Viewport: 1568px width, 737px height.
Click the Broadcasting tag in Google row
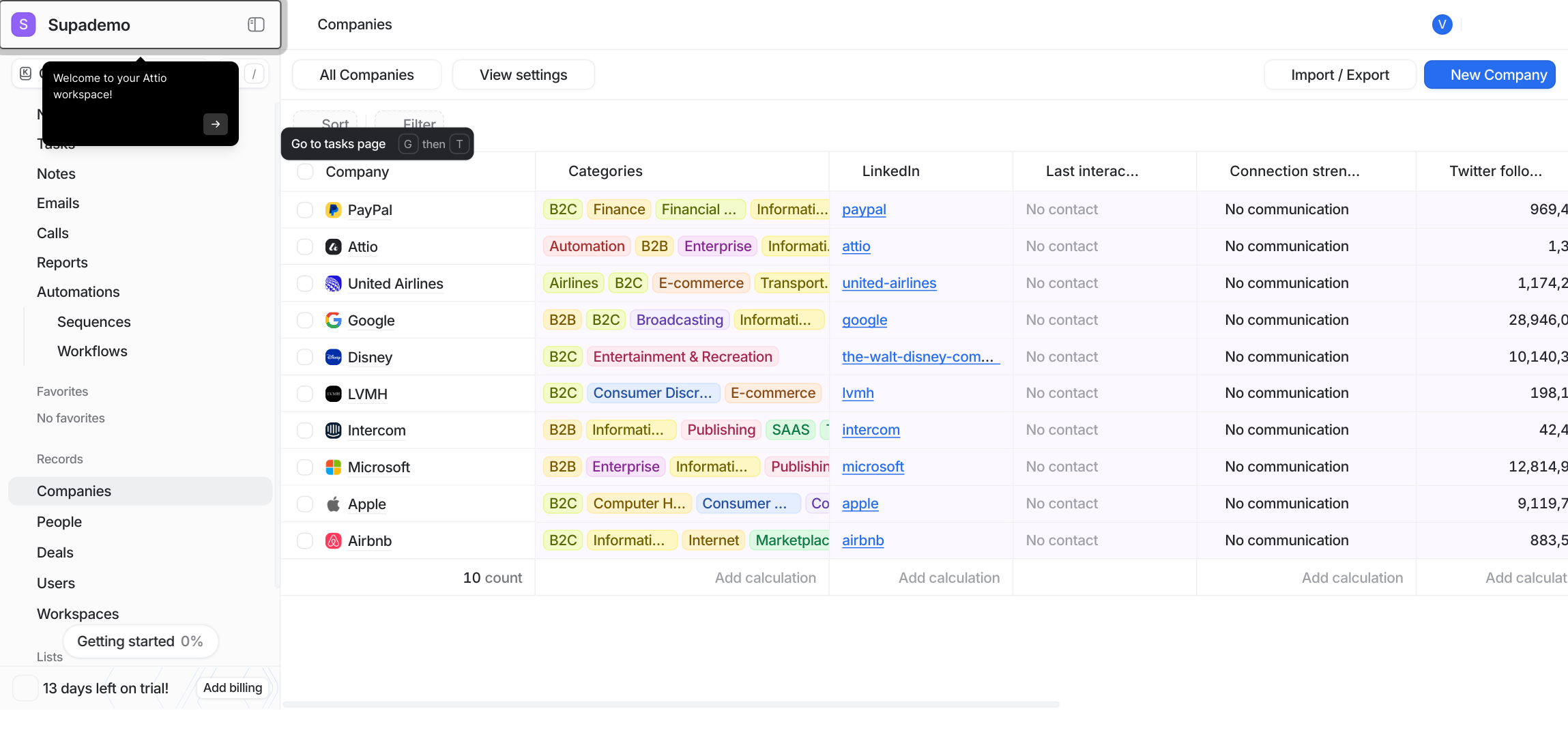[680, 319]
